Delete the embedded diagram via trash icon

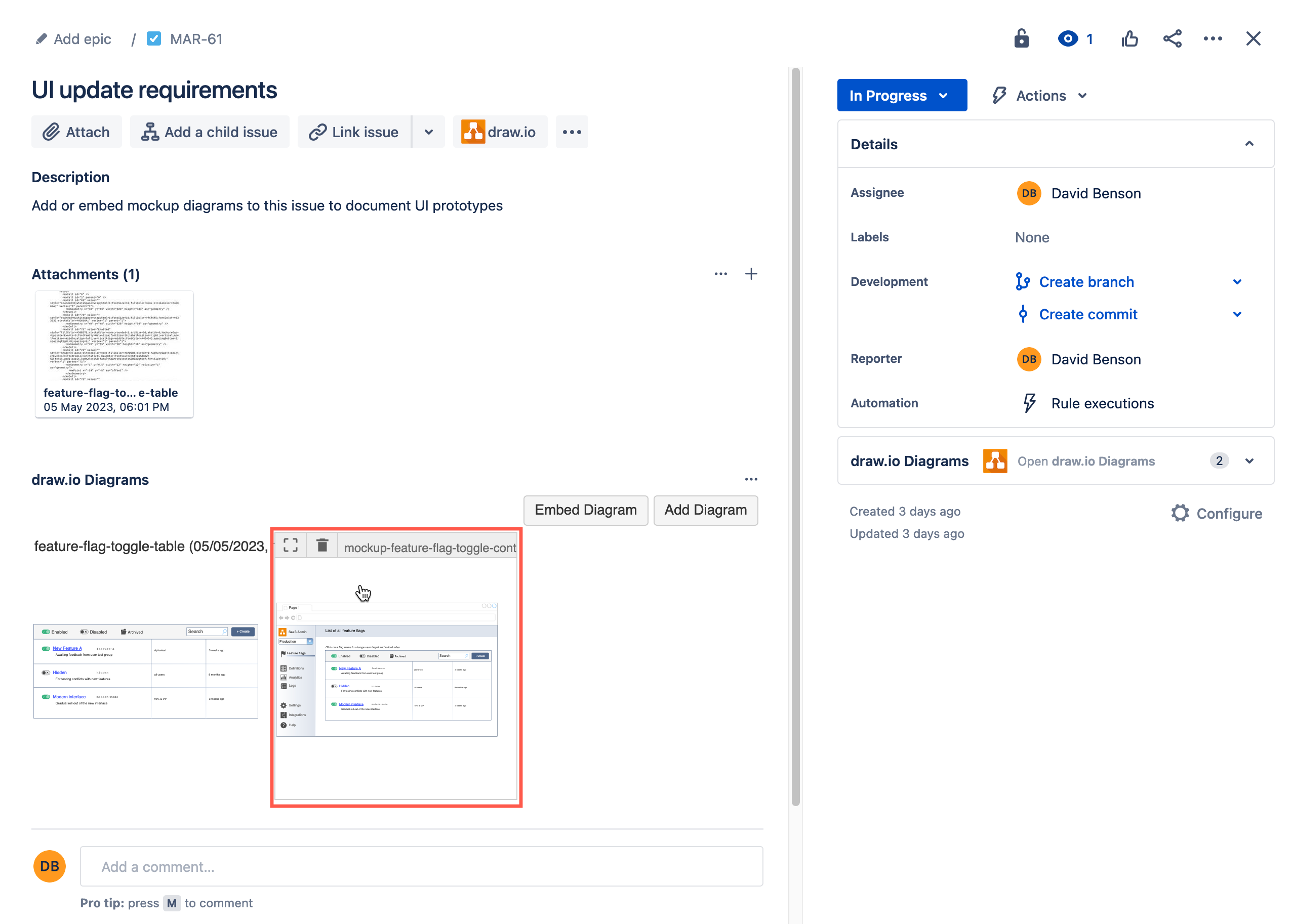pos(322,544)
